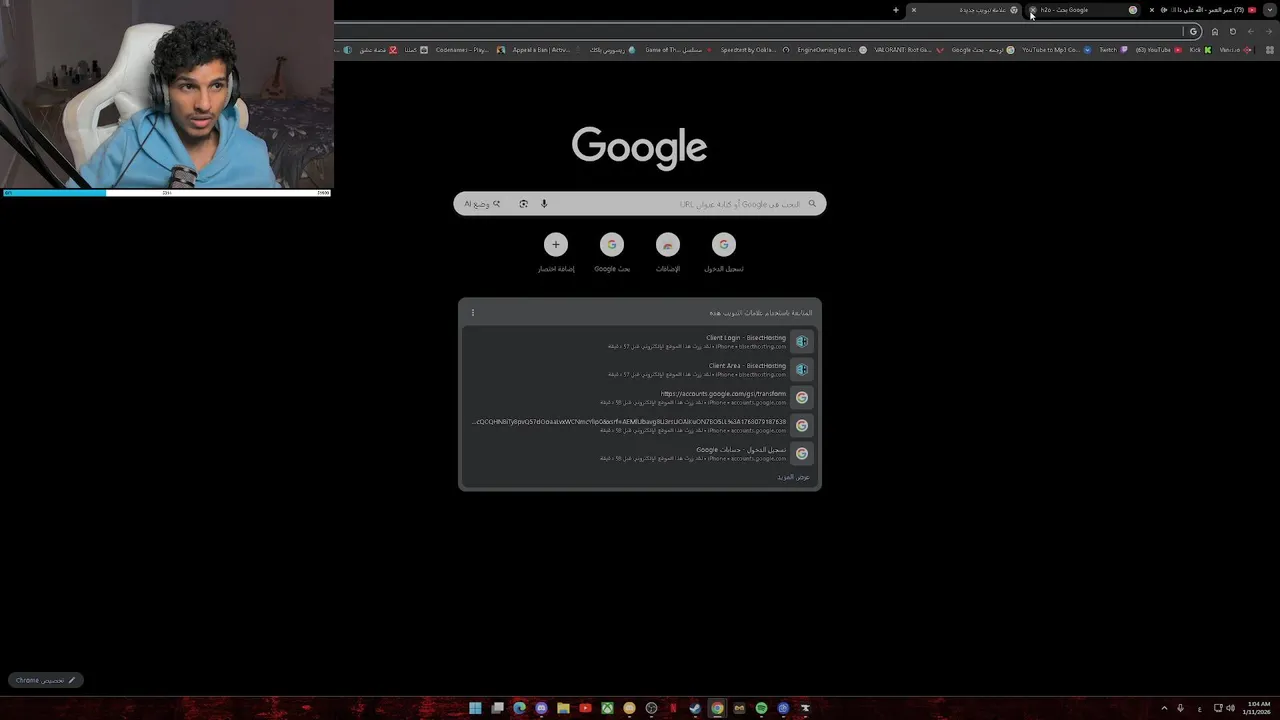Open a new tab with plus button
This screenshot has height=720, width=1280.
[x=896, y=10]
